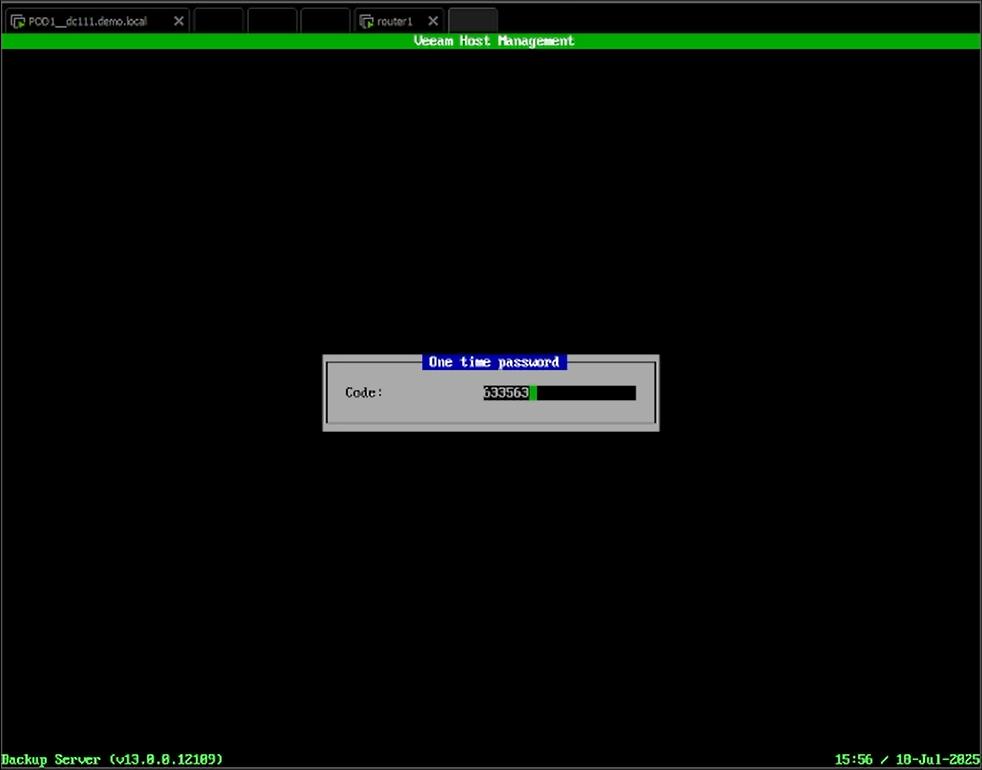Screen dimensions: 982x770
Task: Open the blank tab right of router1
Action: pos(472,21)
